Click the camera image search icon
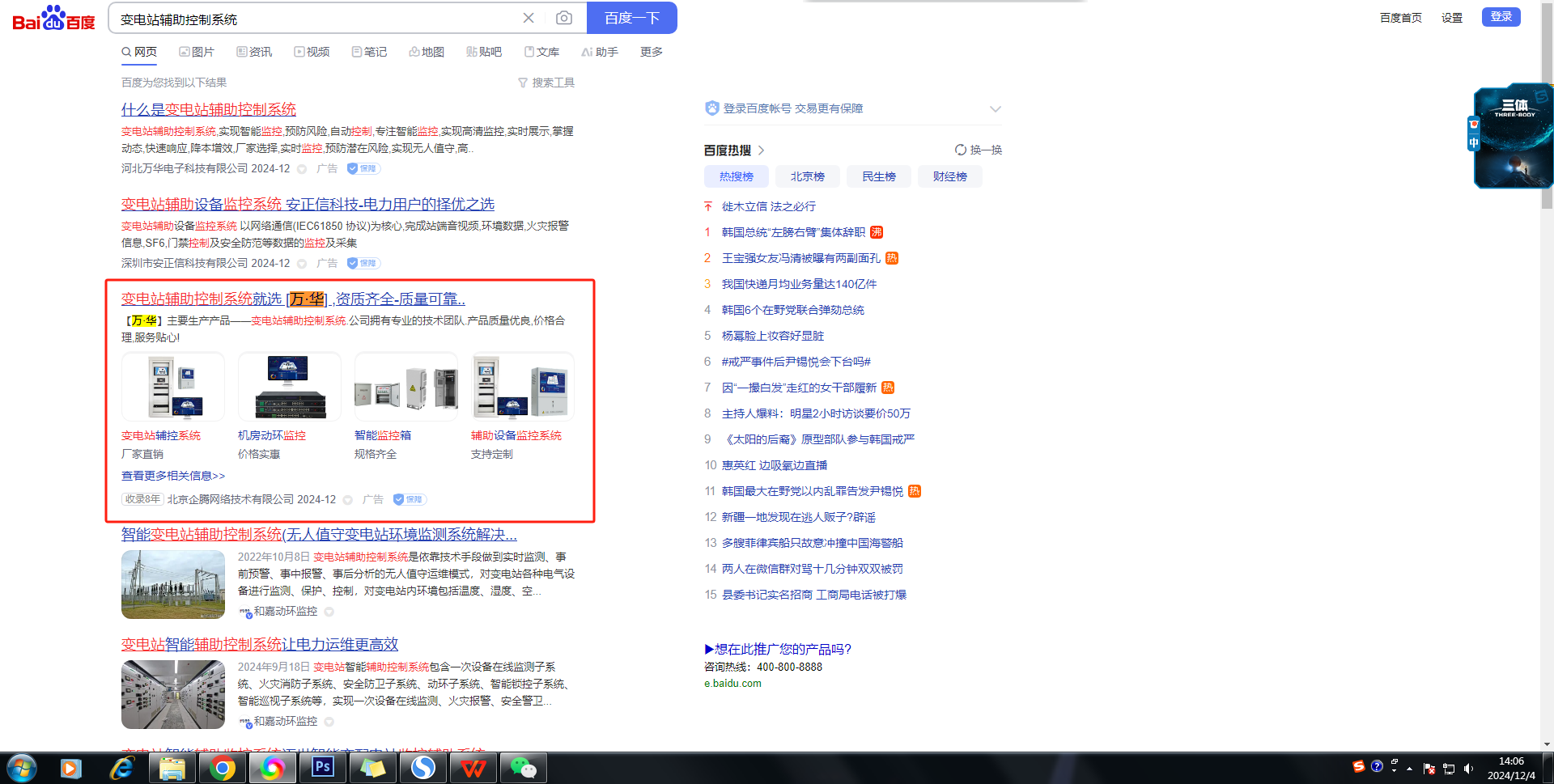 (564, 18)
